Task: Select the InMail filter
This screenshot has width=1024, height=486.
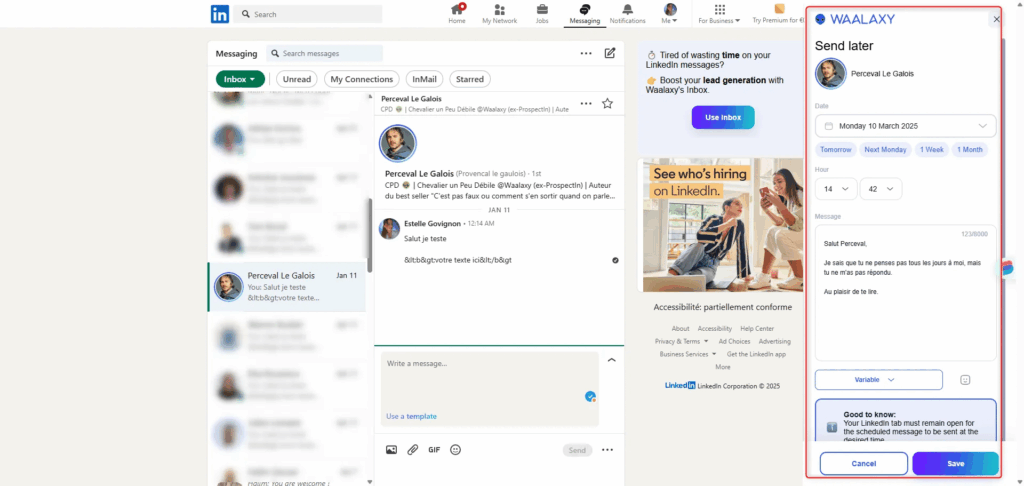Action: click(x=424, y=79)
